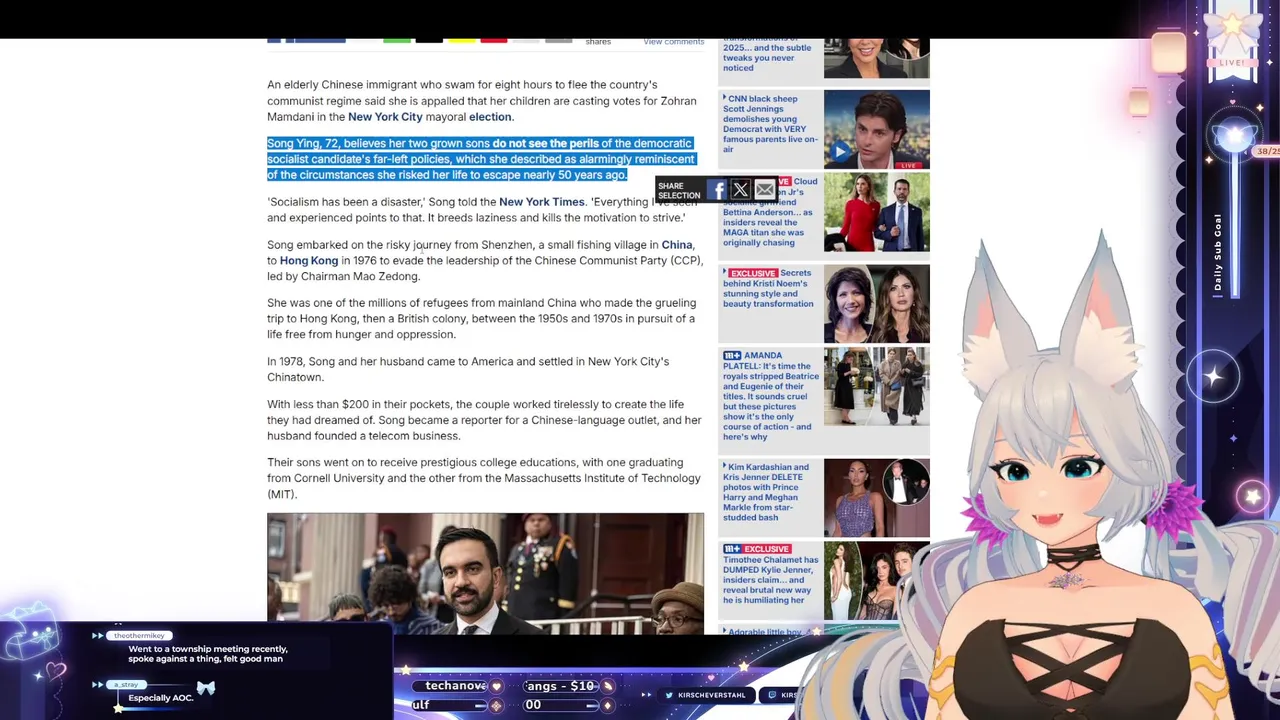Click the 'Especially AOC.' chat message
The height and width of the screenshot is (720, 1280).
pyautogui.click(x=161, y=698)
